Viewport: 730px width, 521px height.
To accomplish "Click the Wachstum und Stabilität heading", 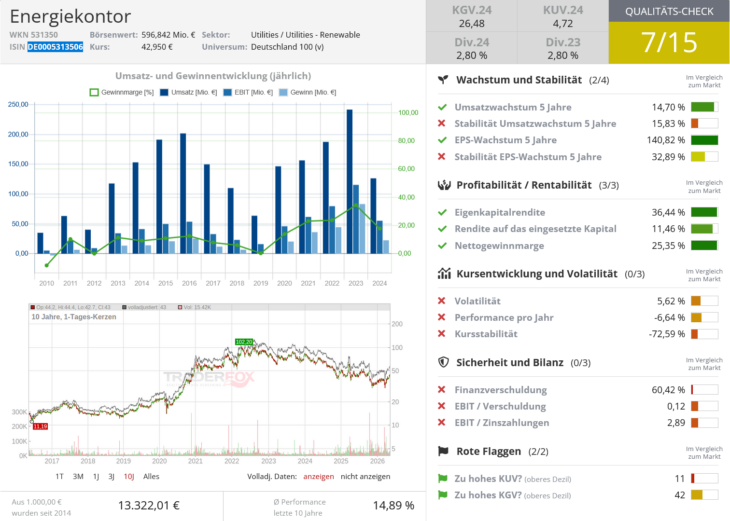I will (519, 80).
